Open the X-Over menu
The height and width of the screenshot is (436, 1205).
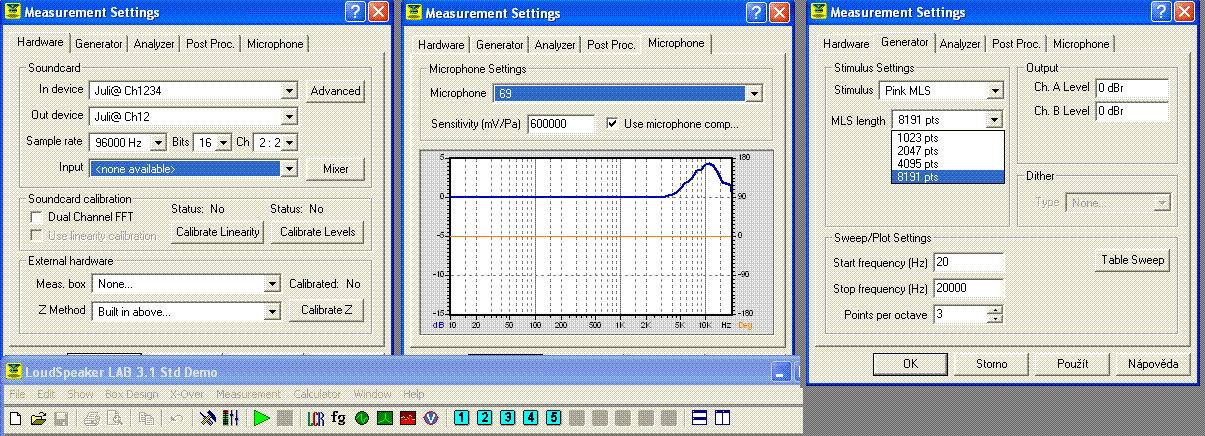coord(187,394)
